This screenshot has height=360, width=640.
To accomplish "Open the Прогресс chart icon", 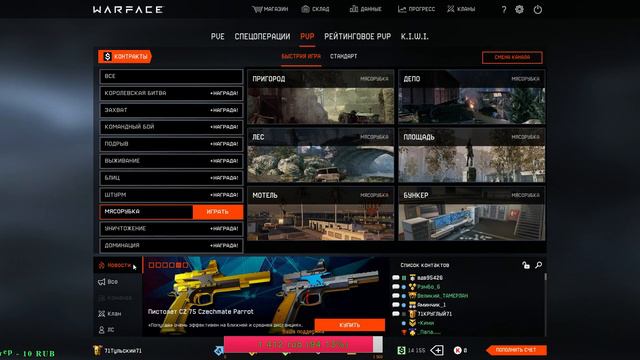I will click(x=402, y=9).
